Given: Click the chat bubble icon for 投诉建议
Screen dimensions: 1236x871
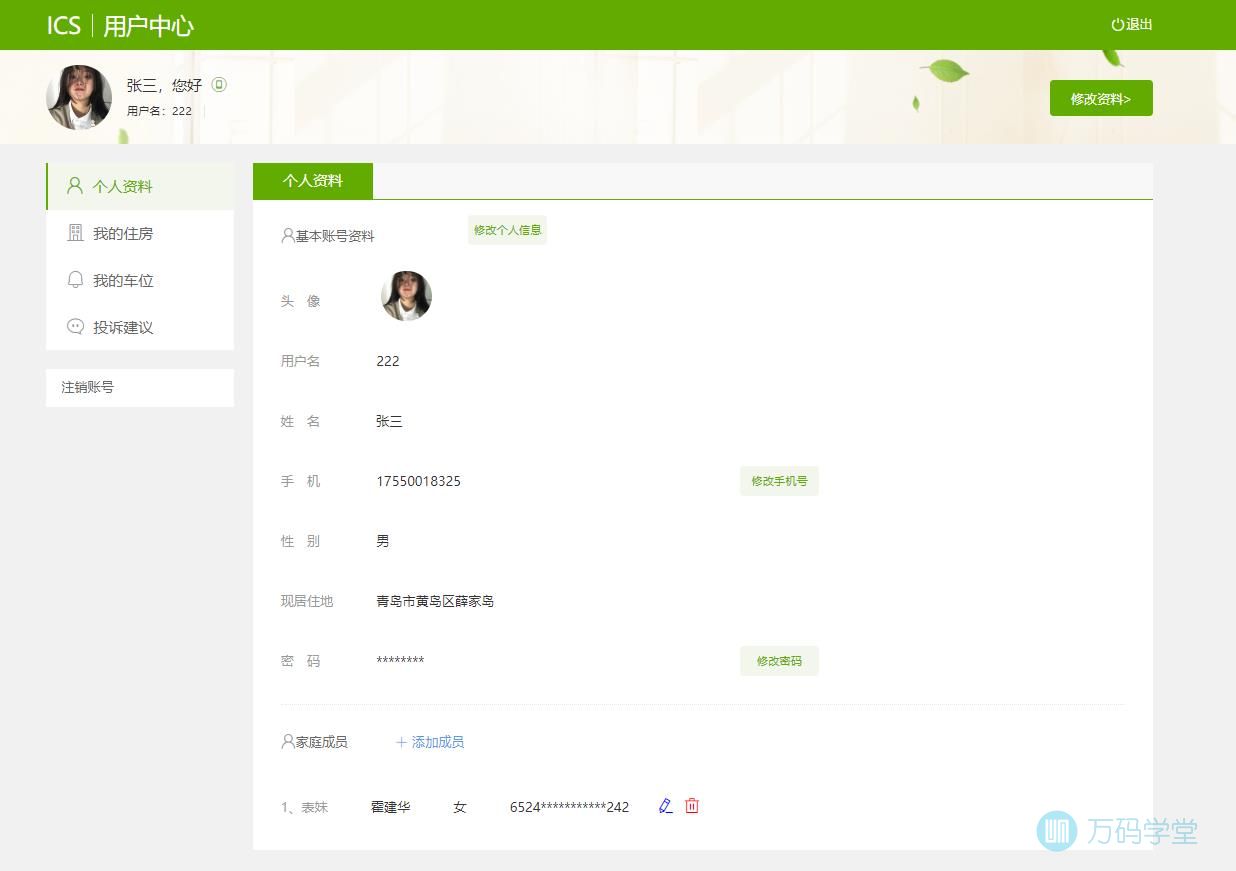Looking at the screenshot, I should coord(75,327).
